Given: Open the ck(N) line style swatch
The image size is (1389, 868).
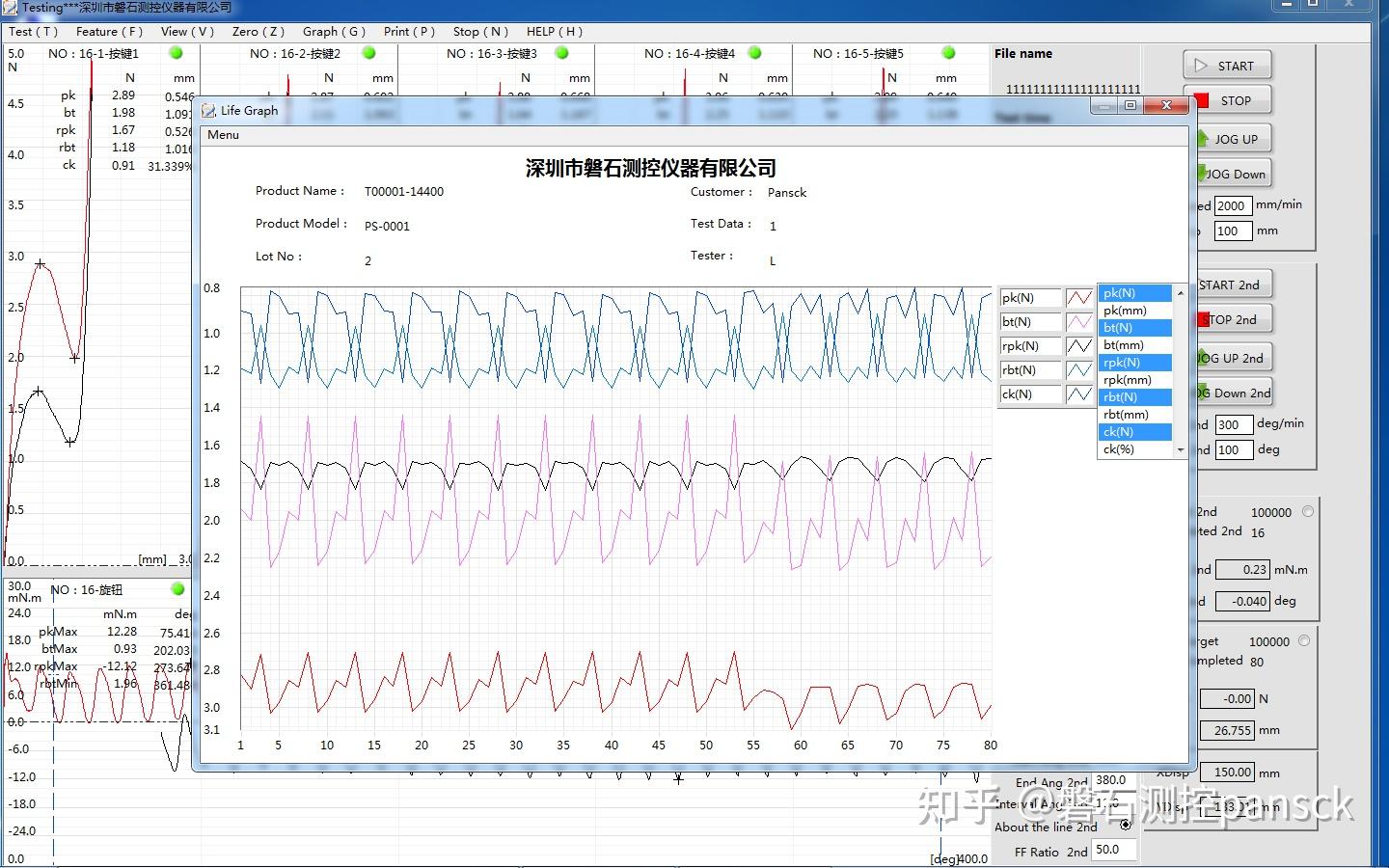Looking at the screenshot, I should click(x=1079, y=394).
